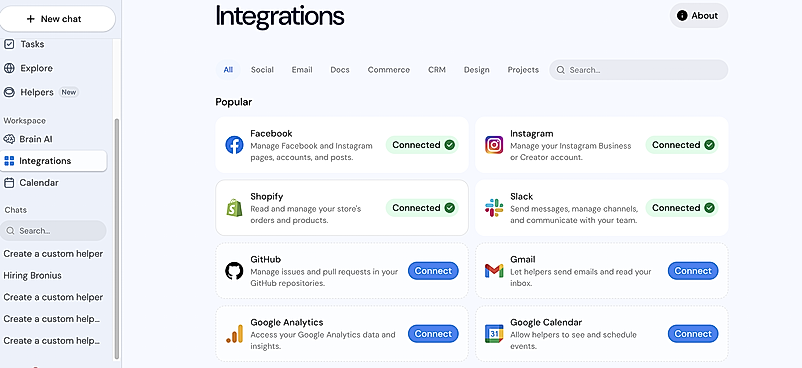802x368 pixels.
Task: Click the Google Analytics bar-chart icon
Action: 234,334
